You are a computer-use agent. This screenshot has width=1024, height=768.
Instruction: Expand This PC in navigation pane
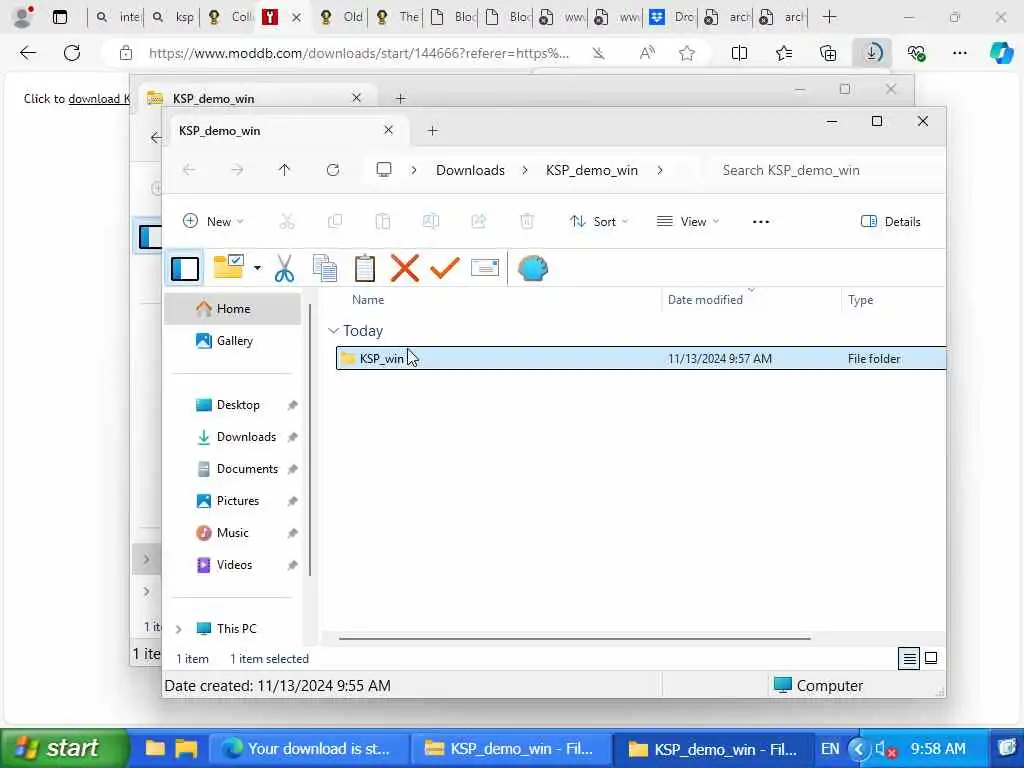pyautogui.click(x=178, y=629)
